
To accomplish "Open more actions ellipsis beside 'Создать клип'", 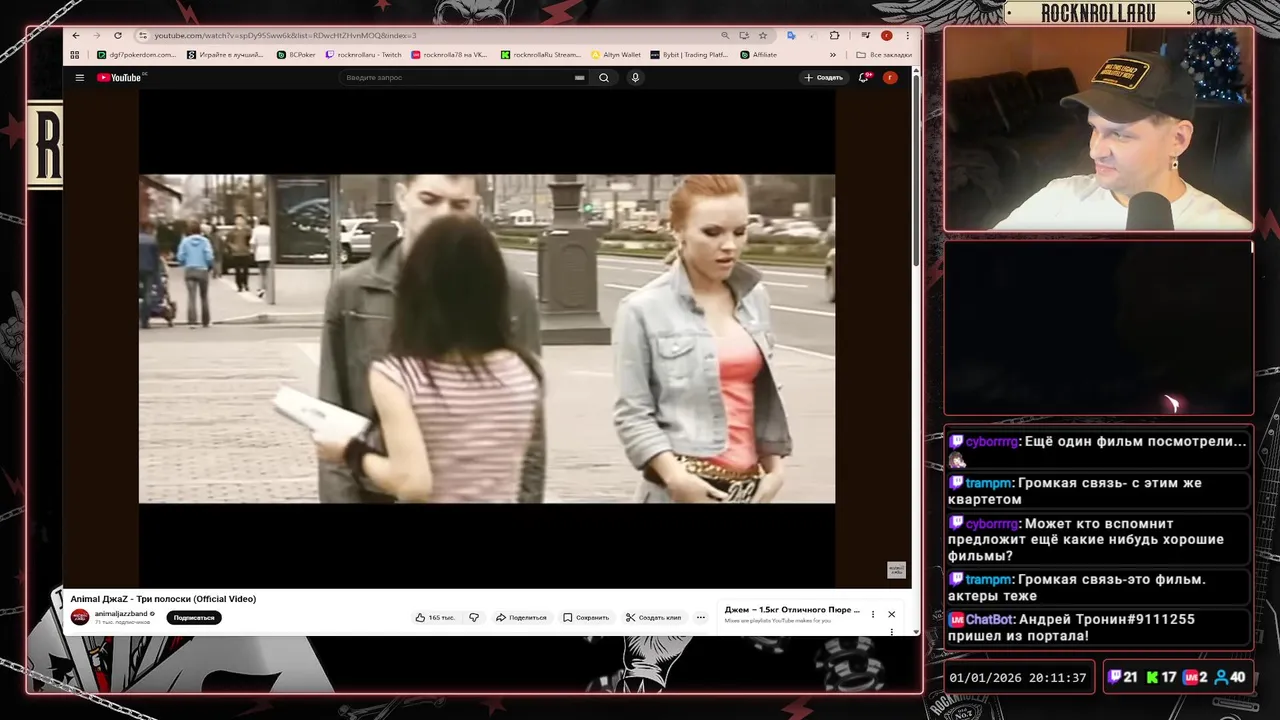I will click(701, 617).
